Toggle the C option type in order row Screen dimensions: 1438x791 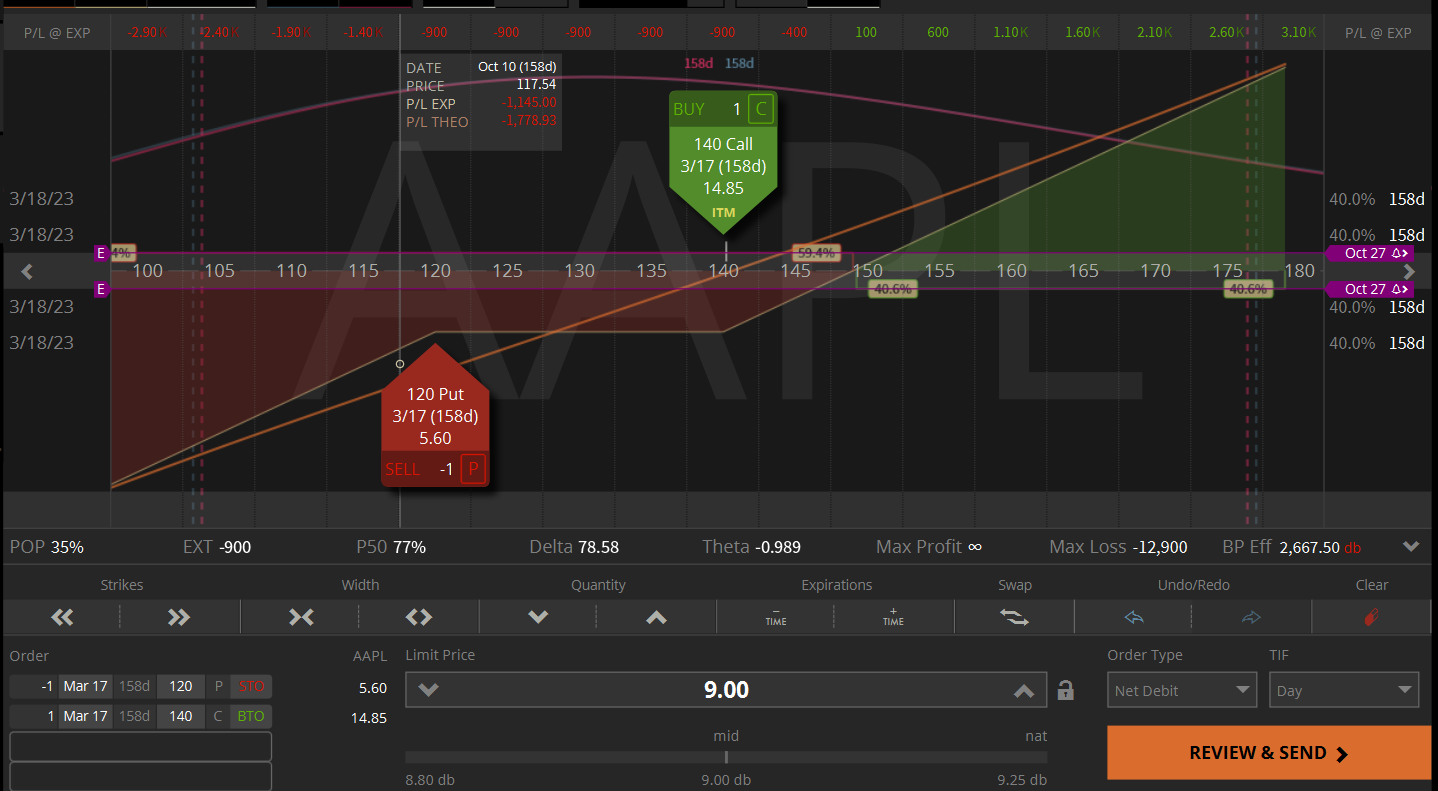(218, 716)
